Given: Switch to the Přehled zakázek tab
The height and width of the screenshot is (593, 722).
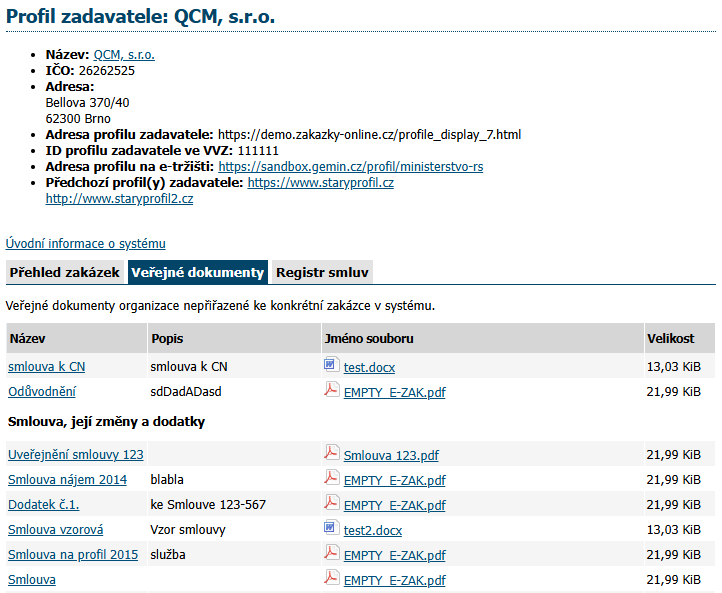Looking at the screenshot, I should [x=64, y=272].
